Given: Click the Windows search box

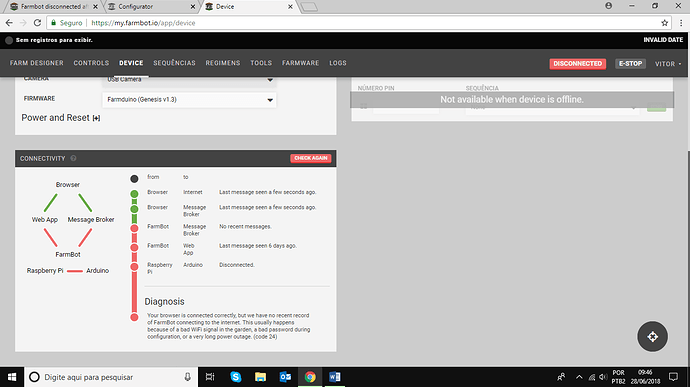Looking at the screenshot, I should click(111, 377).
